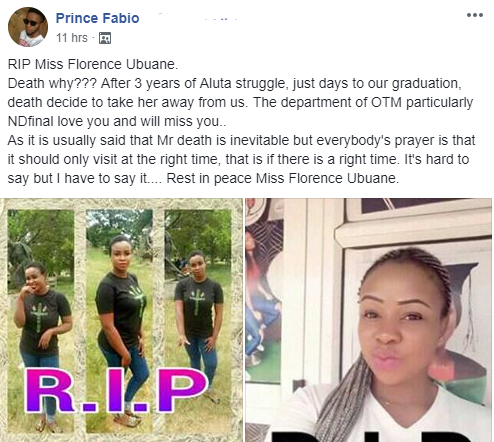
Task: Open Prince Fabio's round profile picture
Action: (x=28, y=27)
